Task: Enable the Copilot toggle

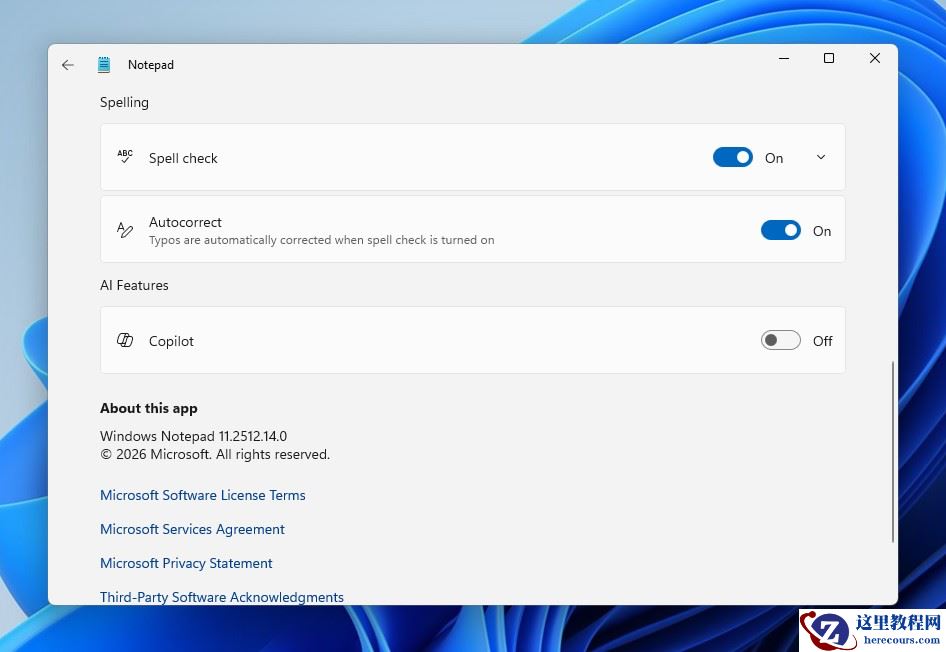Action: 780,341
